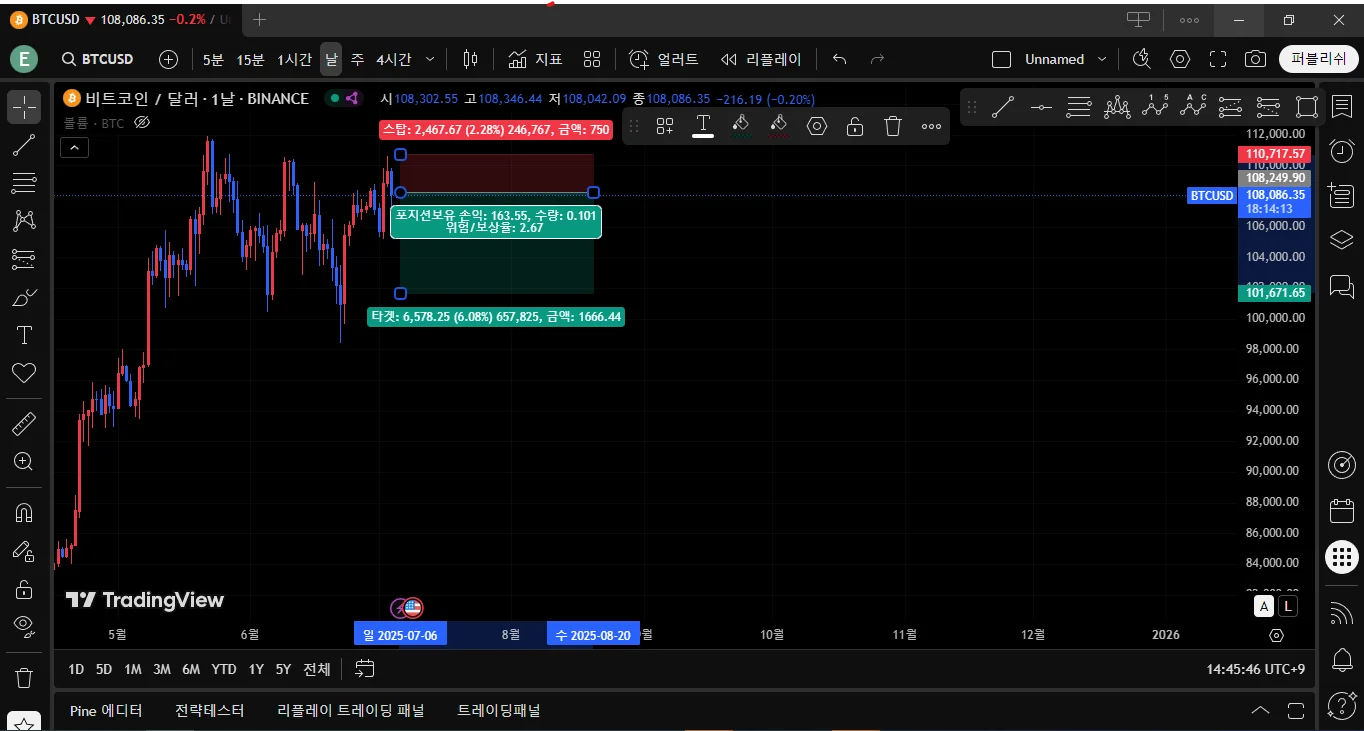1364x731 pixels.
Task: Select the crosshair cursor tool in left sidebar
Action: [24, 107]
